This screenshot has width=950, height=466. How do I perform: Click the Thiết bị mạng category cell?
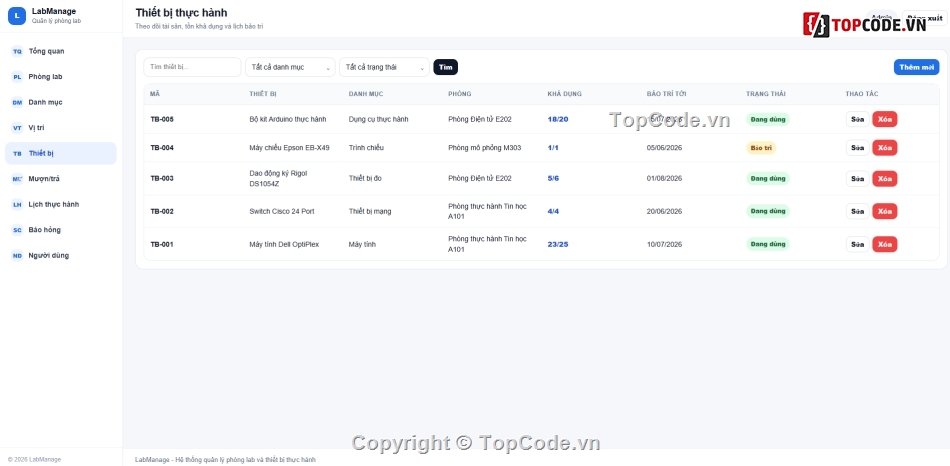click(370, 211)
